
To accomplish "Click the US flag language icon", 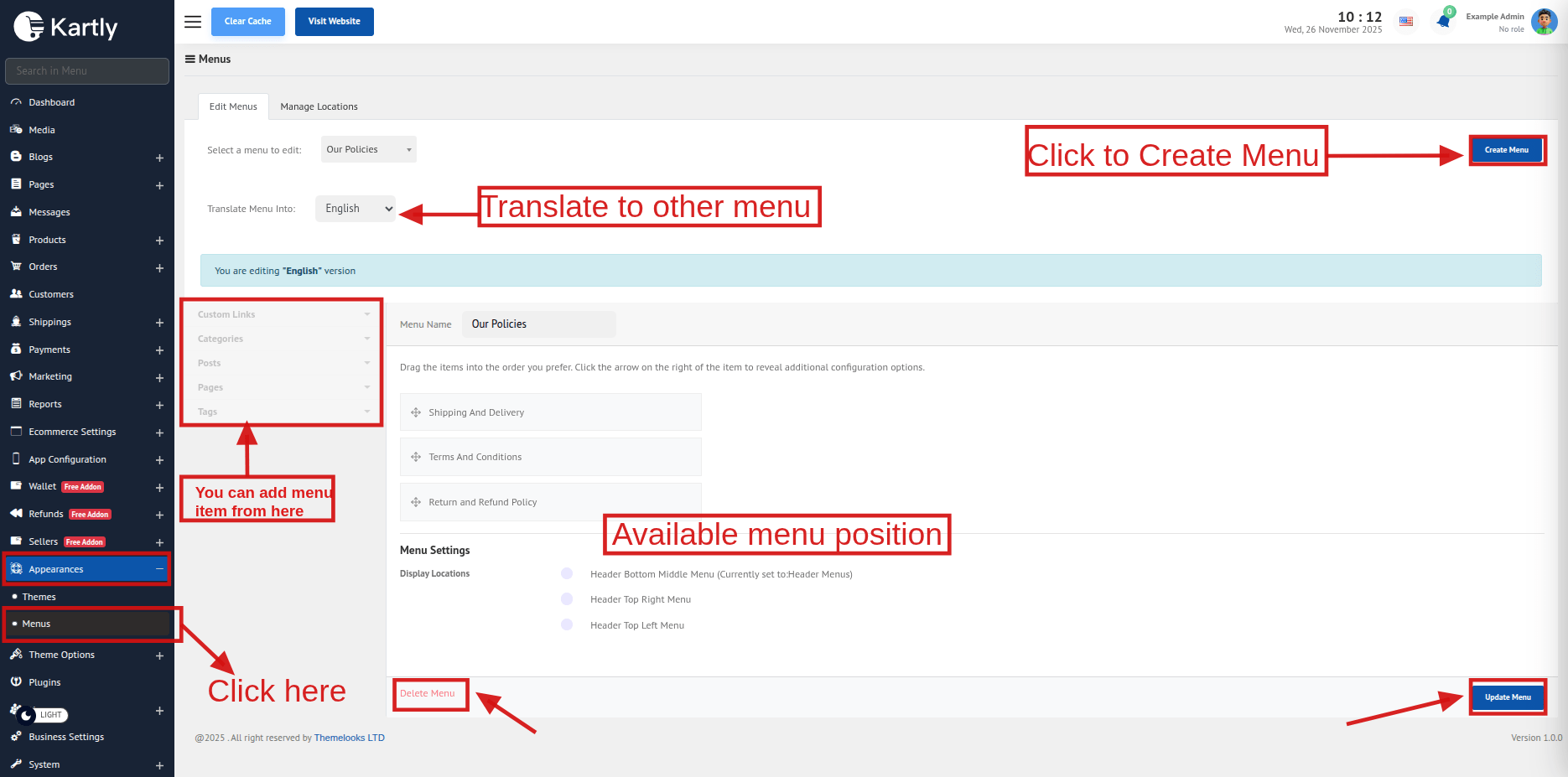I will click(1406, 22).
